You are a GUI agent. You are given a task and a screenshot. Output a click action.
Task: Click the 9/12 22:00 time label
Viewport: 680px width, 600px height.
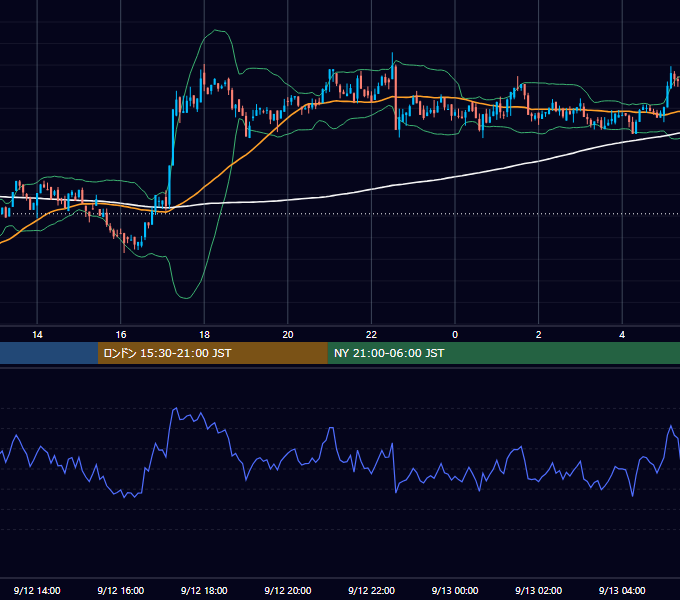(x=371, y=590)
